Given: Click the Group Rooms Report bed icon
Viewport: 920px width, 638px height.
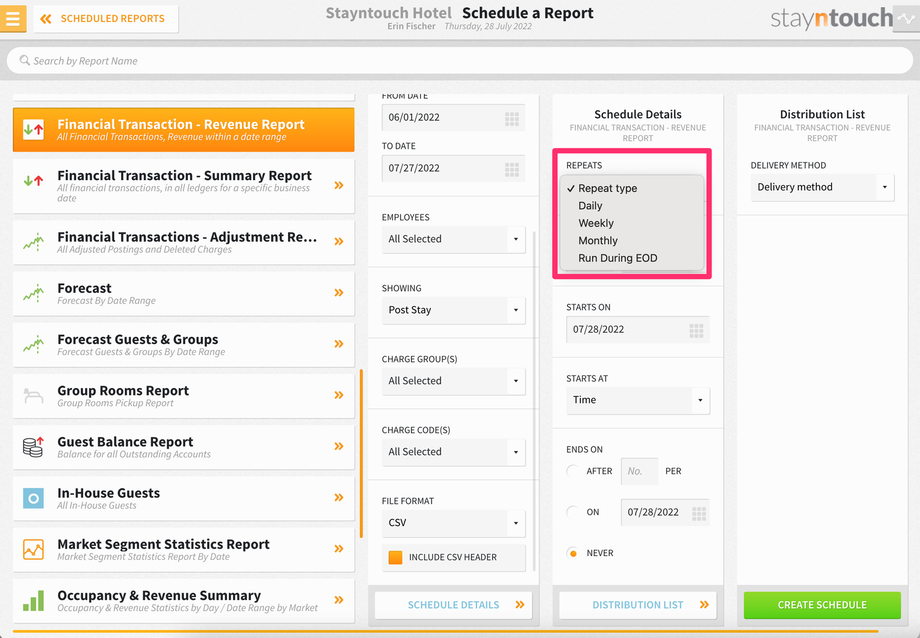Looking at the screenshot, I should (x=33, y=396).
